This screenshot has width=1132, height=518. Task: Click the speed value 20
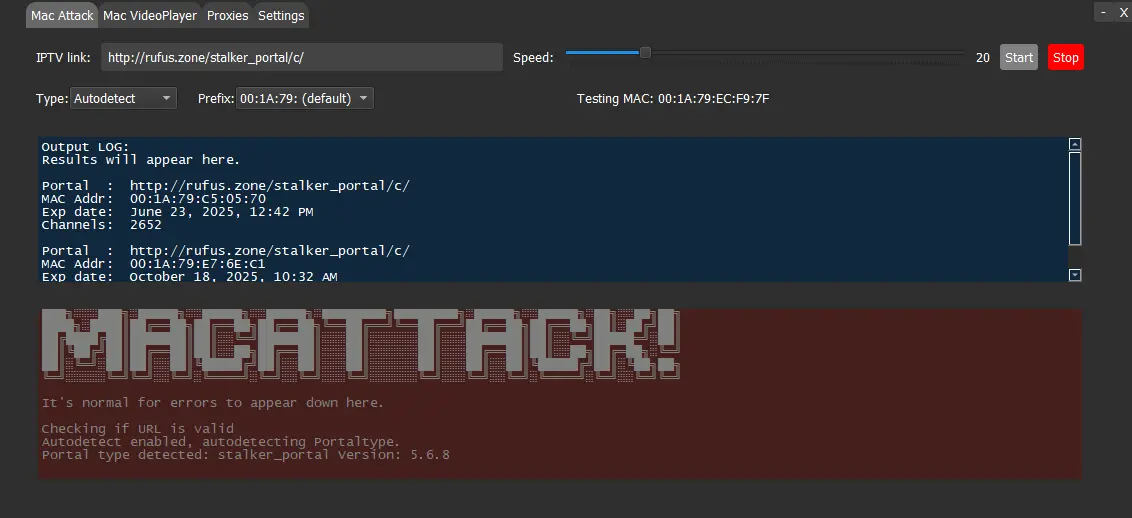tap(983, 57)
